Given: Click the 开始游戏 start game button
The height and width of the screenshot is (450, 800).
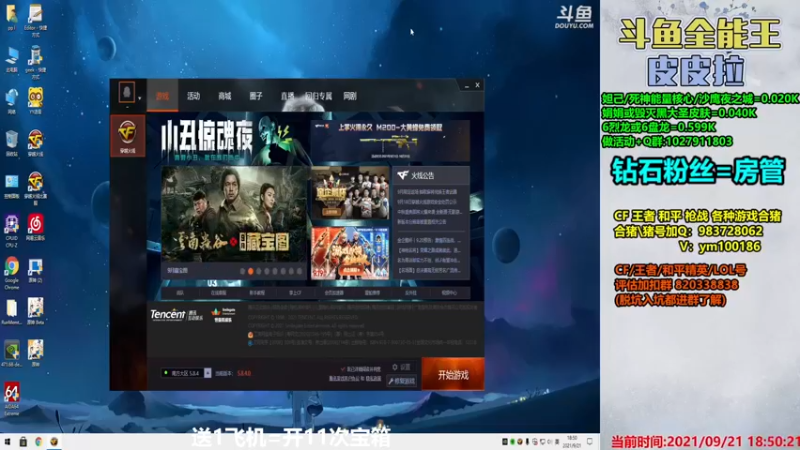Looking at the screenshot, I should coord(453,375).
